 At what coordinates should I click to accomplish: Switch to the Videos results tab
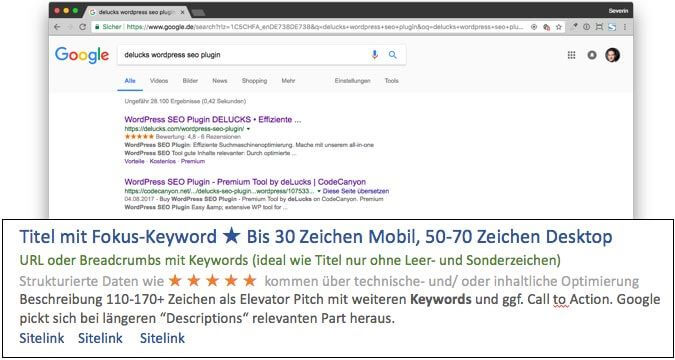(159, 81)
